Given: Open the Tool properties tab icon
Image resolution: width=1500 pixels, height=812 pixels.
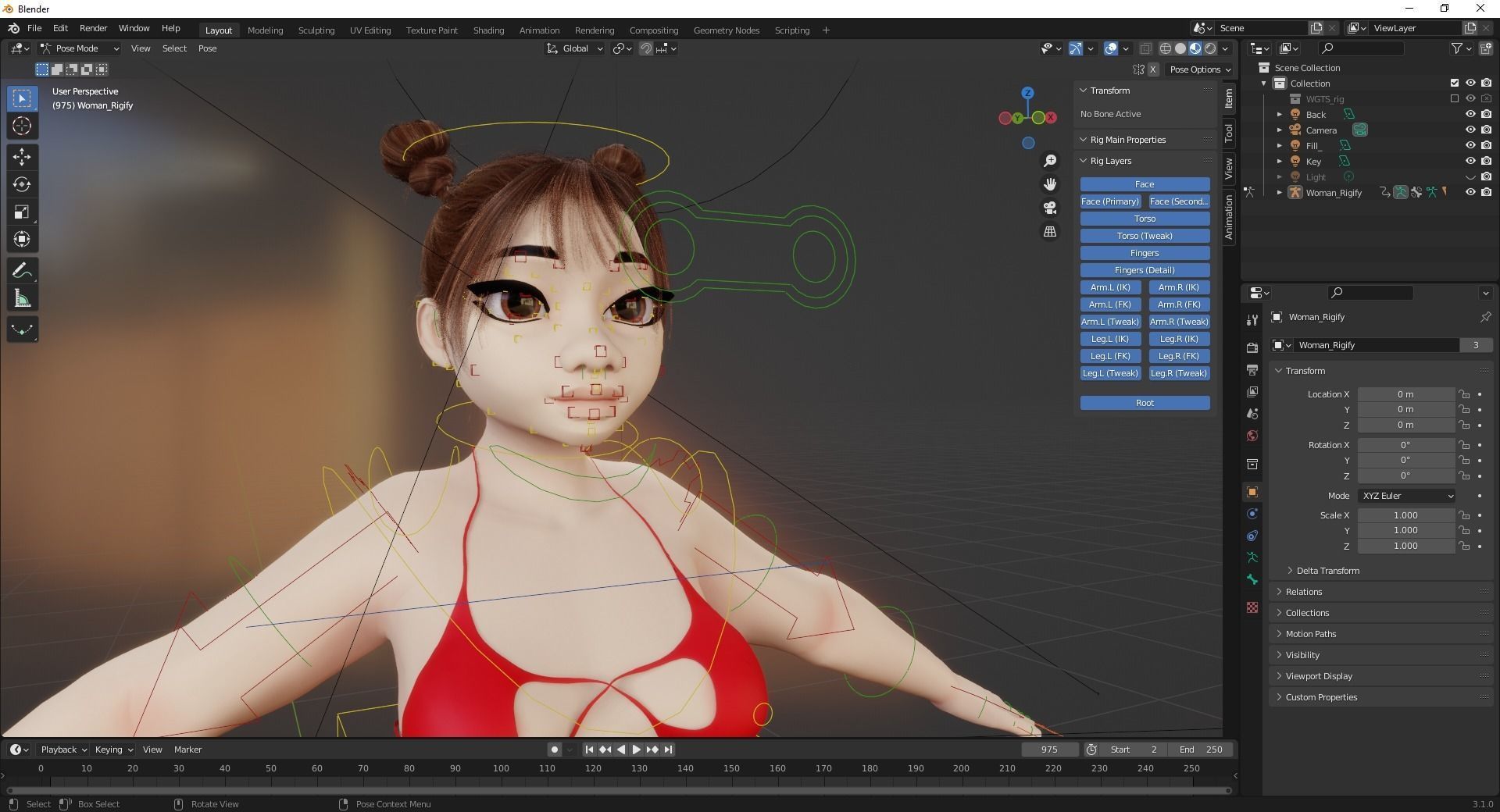Looking at the screenshot, I should tap(1252, 319).
